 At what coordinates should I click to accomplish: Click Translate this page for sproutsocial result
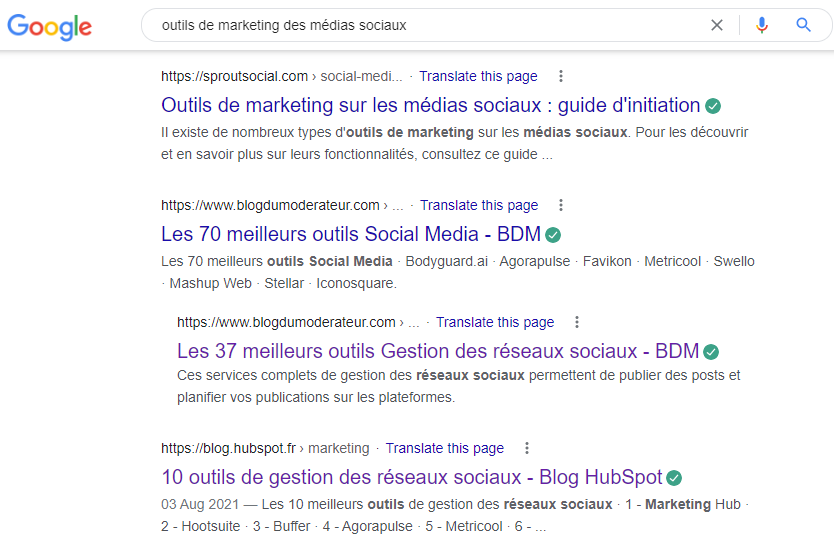(x=478, y=76)
